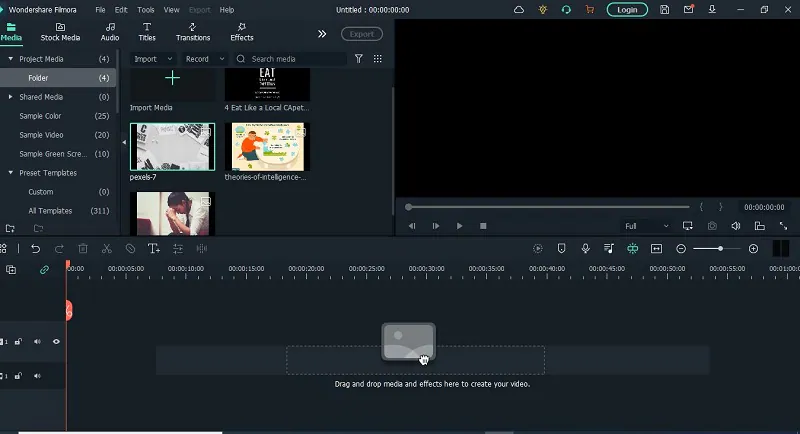Screen dimensions: 800x434
Task: Toggle video track 1 eye visibility
Action: pyautogui.click(x=56, y=342)
